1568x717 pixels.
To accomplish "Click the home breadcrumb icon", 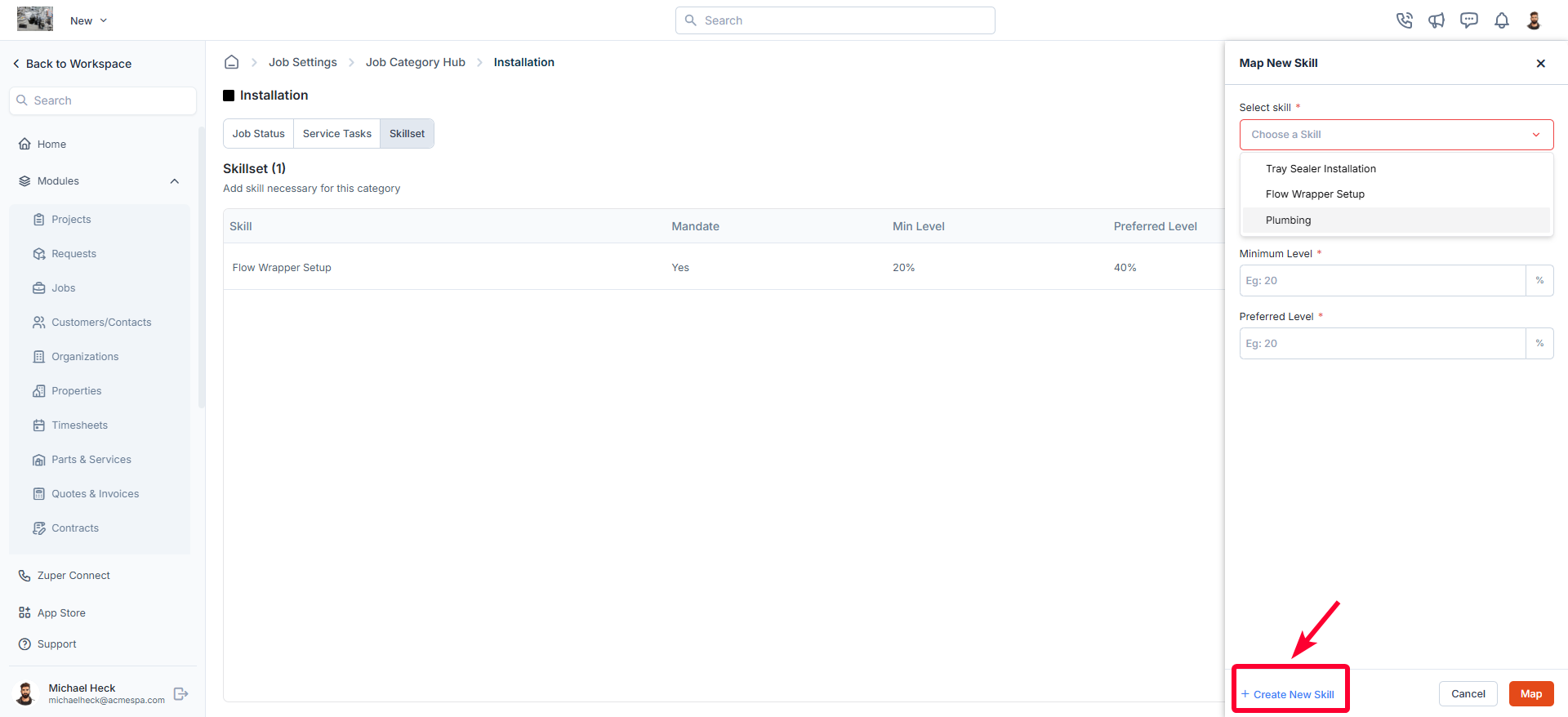I will 232,62.
